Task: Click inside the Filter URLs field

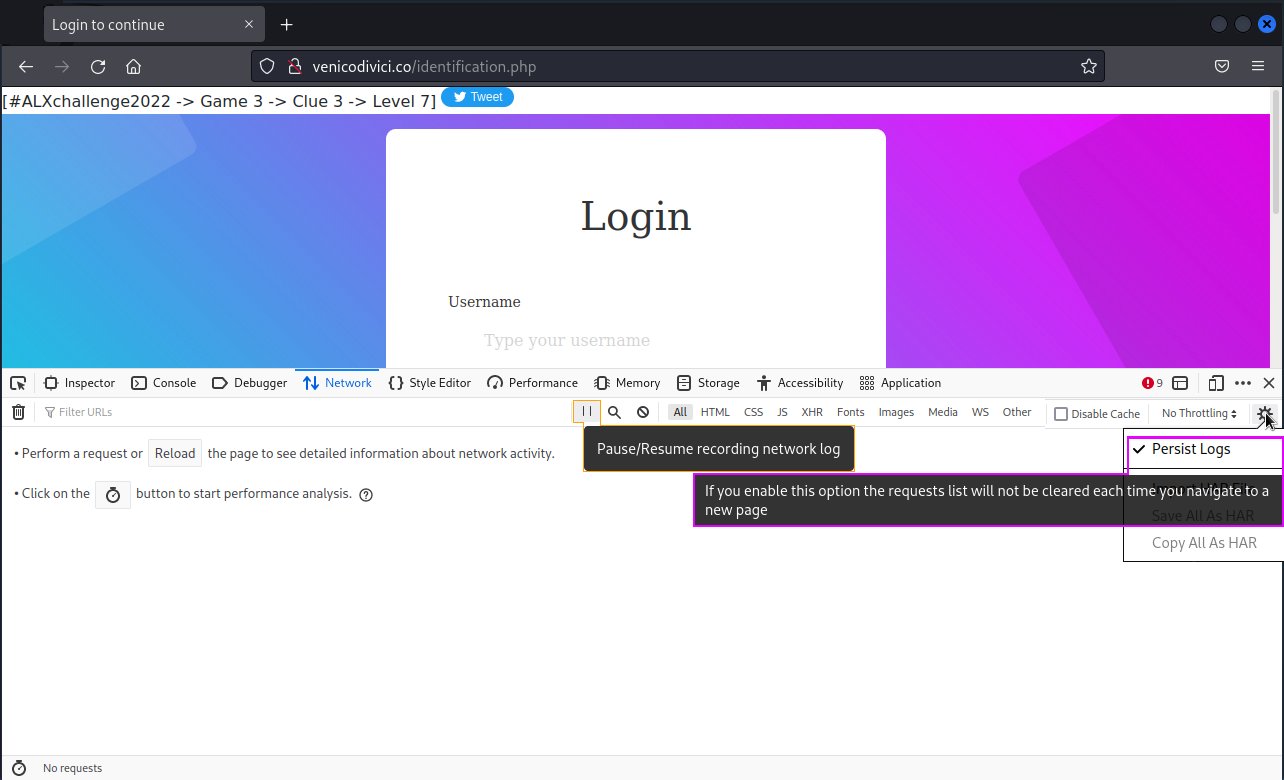Action: click(87, 411)
